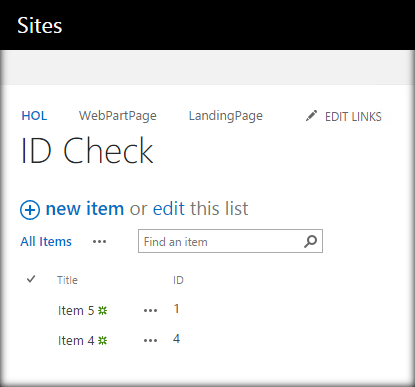Open the ellipsis menu for Item 4

click(x=150, y=341)
